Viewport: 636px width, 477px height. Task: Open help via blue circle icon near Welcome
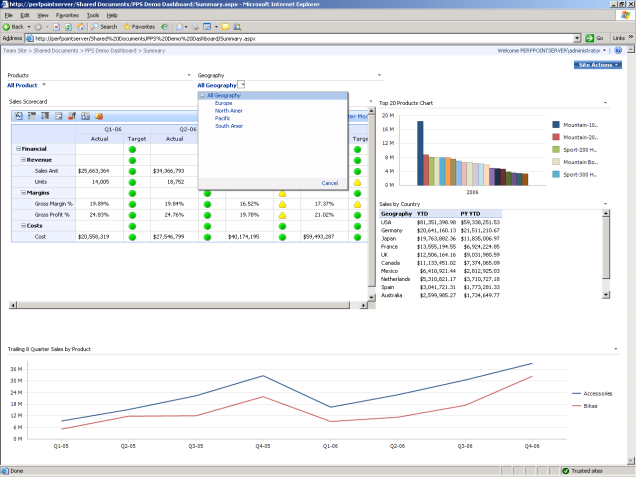click(x=618, y=51)
